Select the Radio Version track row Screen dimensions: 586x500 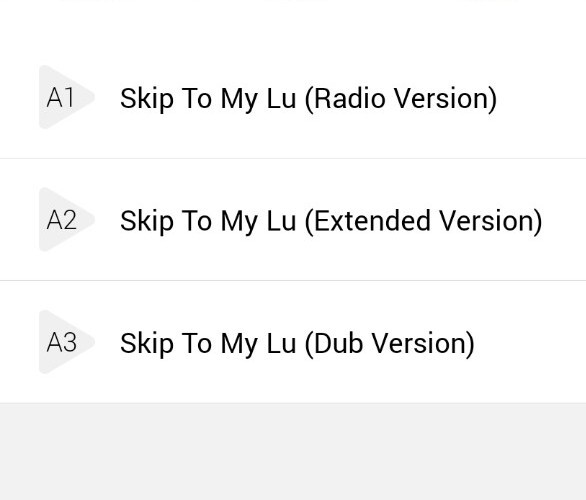coord(293,97)
